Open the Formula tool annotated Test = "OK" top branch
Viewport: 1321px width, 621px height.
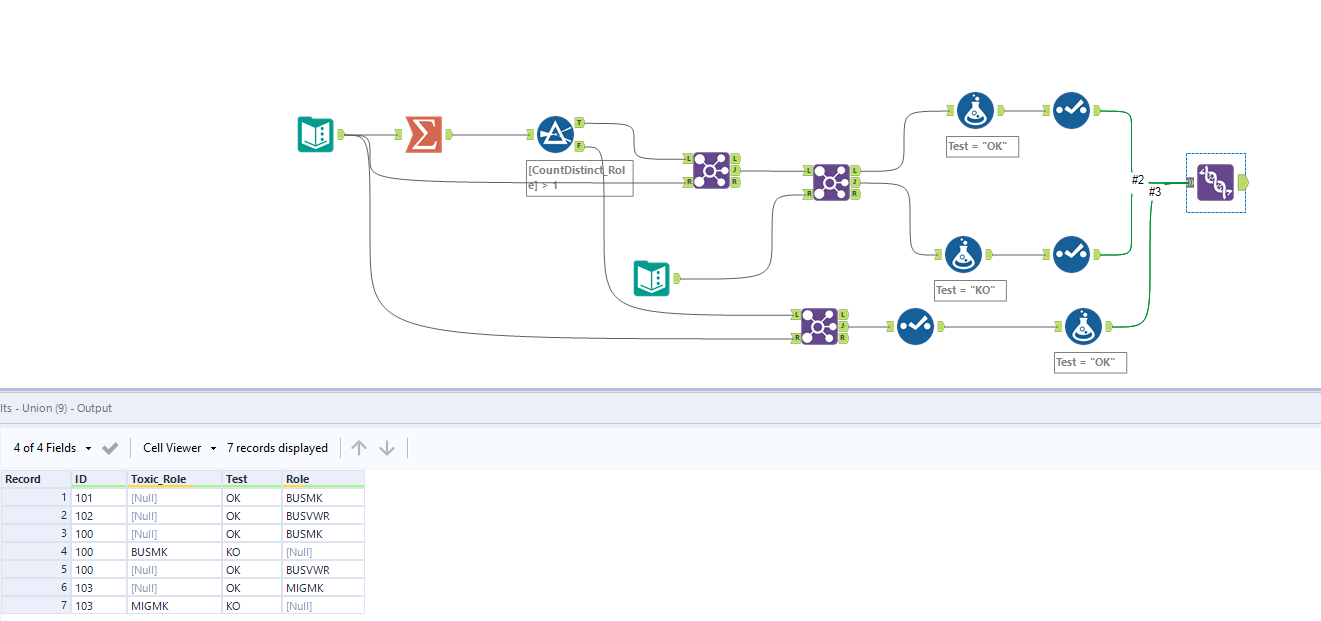[975, 110]
